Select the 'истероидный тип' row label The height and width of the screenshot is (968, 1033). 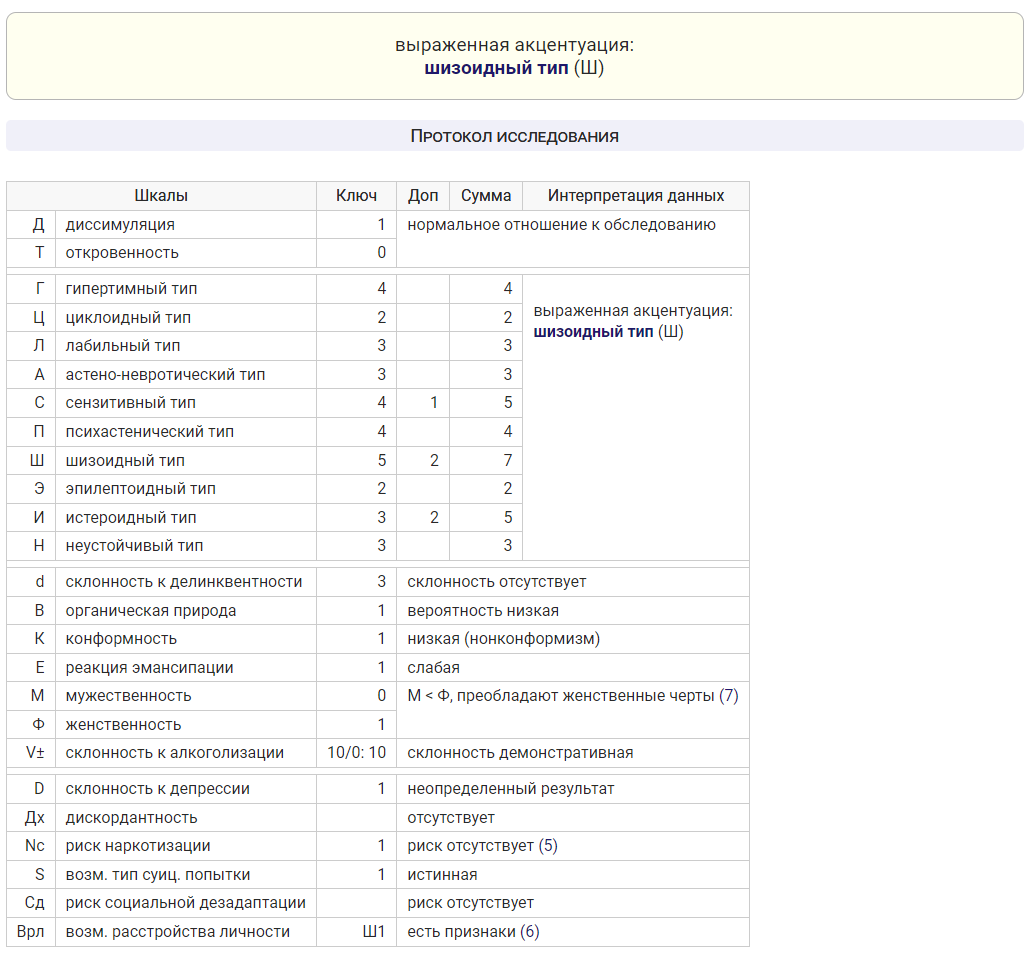pyautogui.click(x=131, y=518)
